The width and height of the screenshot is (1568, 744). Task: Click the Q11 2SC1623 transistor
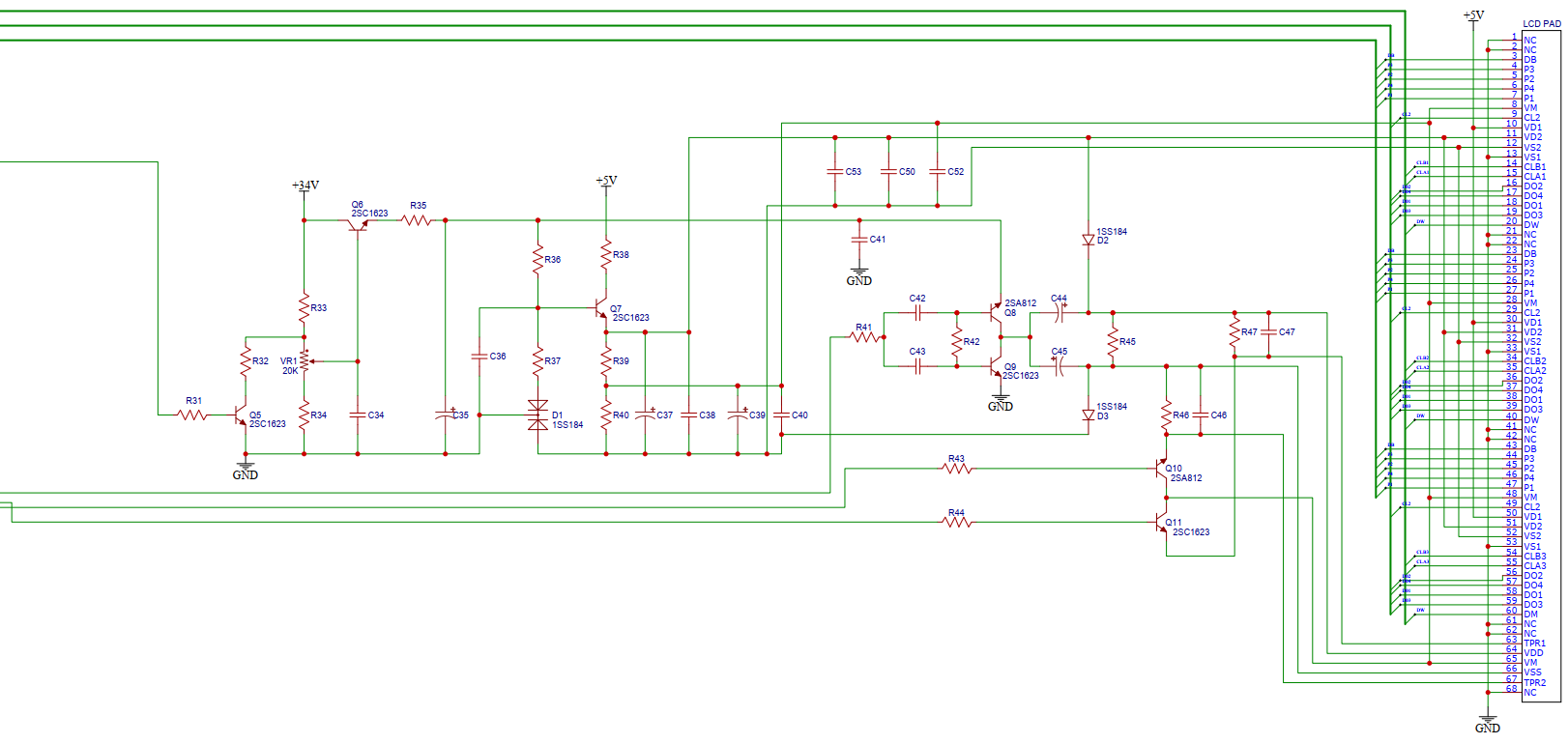1162,523
